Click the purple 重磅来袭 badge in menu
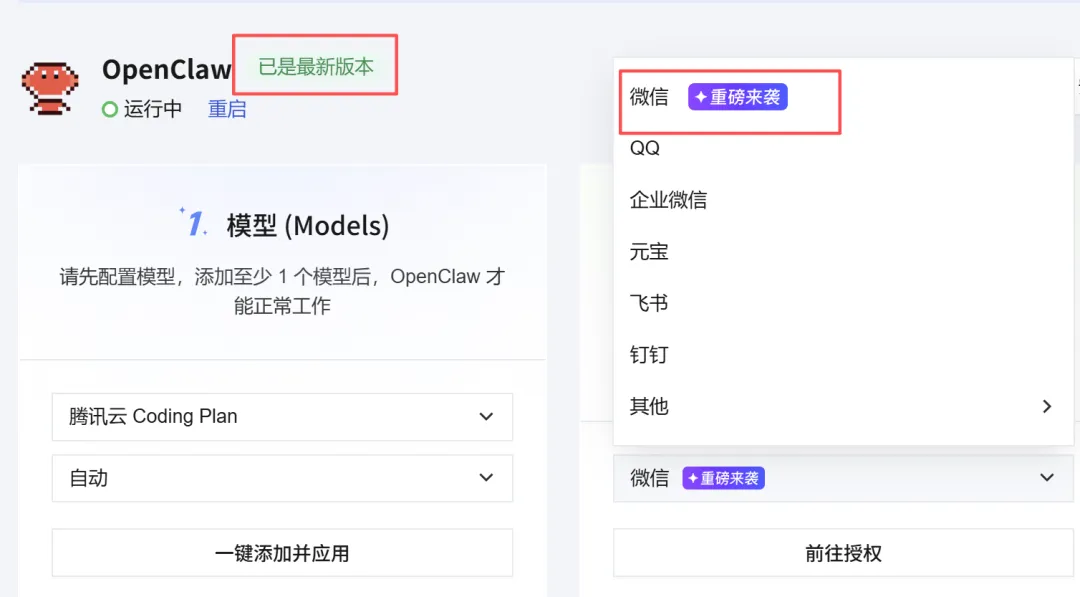This screenshot has height=597, width=1080. click(738, 97)
